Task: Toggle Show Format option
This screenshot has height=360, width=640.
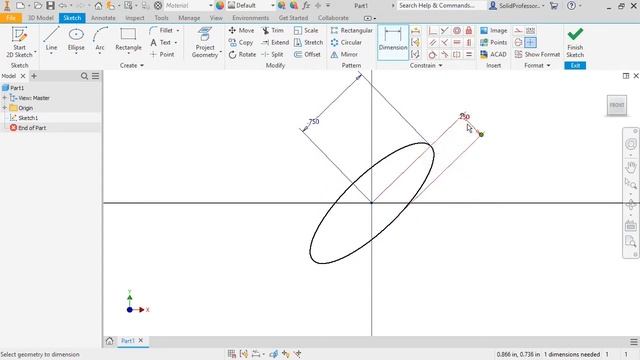Action: [x=537, y=54]
